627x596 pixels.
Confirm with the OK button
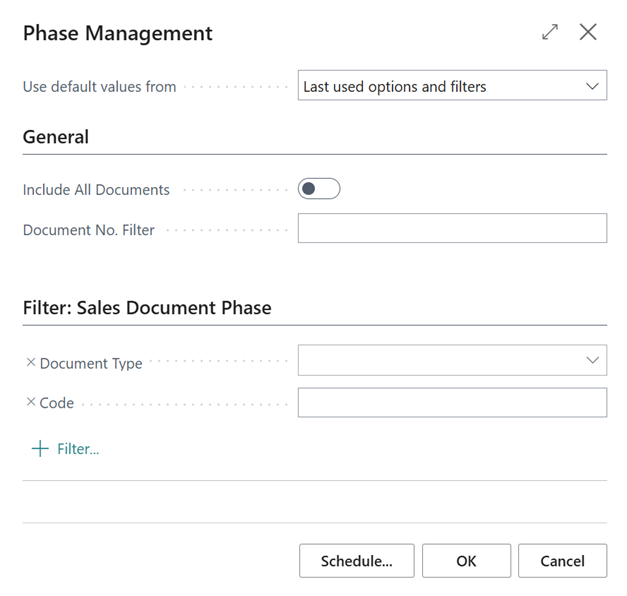click(466, 561)
